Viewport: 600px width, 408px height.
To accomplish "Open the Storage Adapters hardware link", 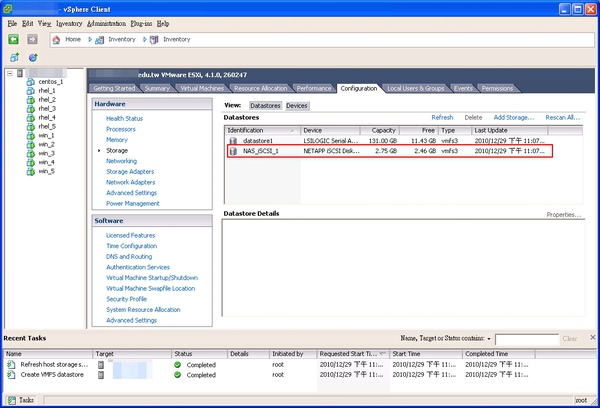I will [x=130, y=172].
